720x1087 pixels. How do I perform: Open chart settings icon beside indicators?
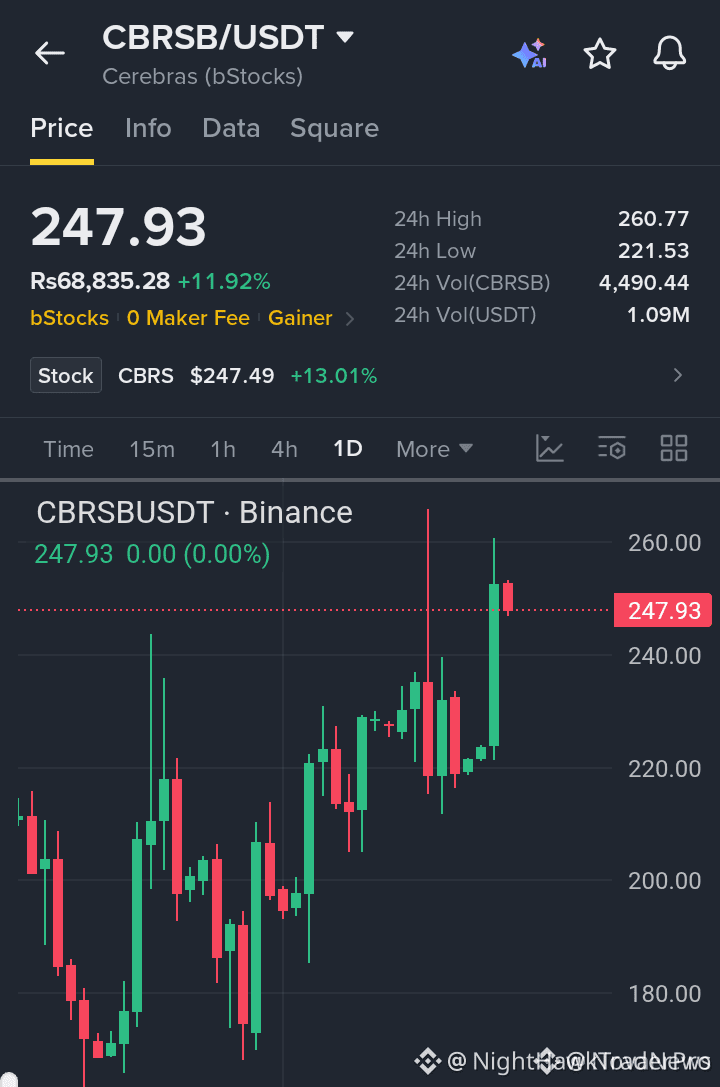pos(612,449)
